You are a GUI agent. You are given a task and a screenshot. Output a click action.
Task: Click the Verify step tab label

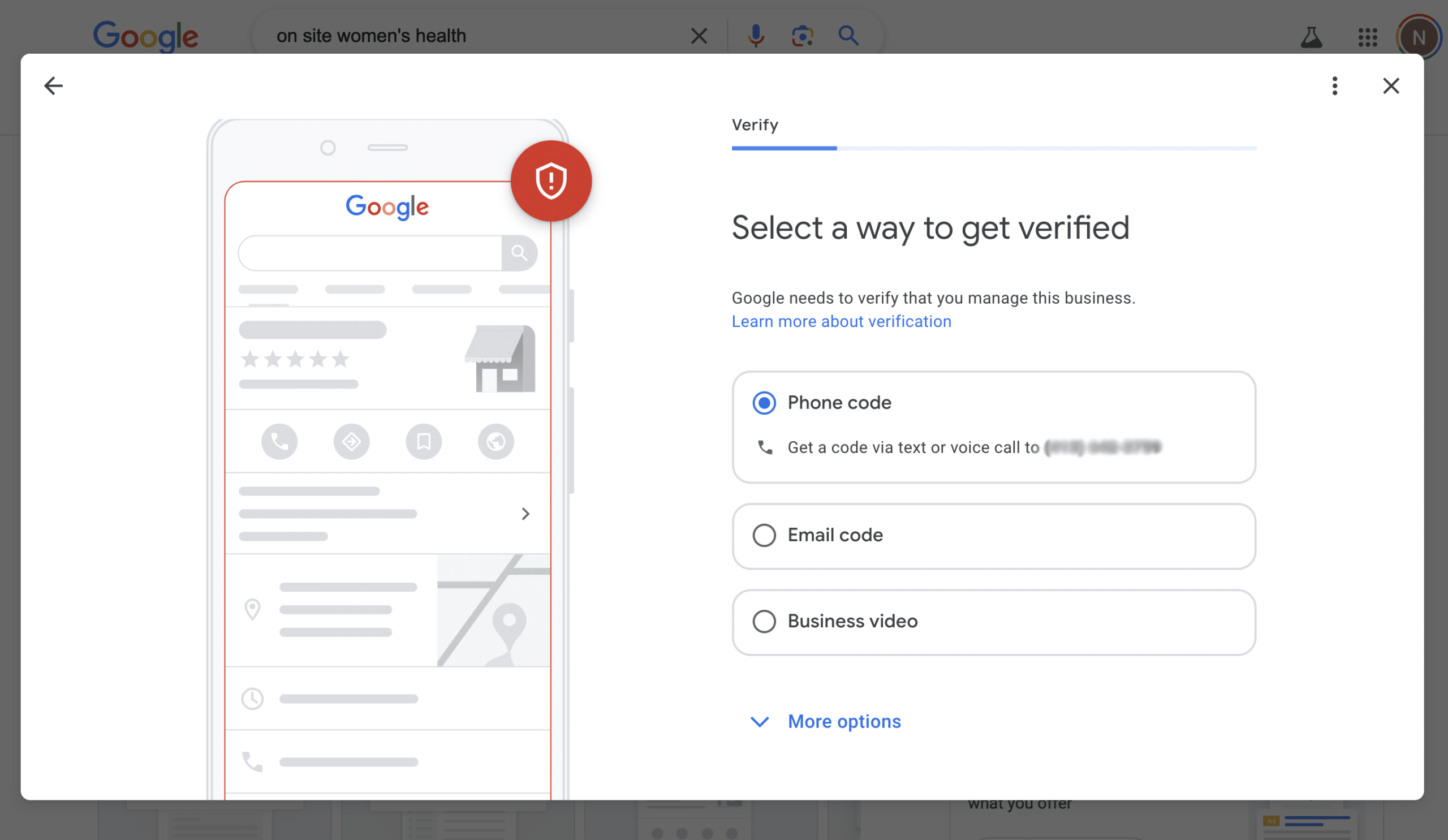click(755, 124)
